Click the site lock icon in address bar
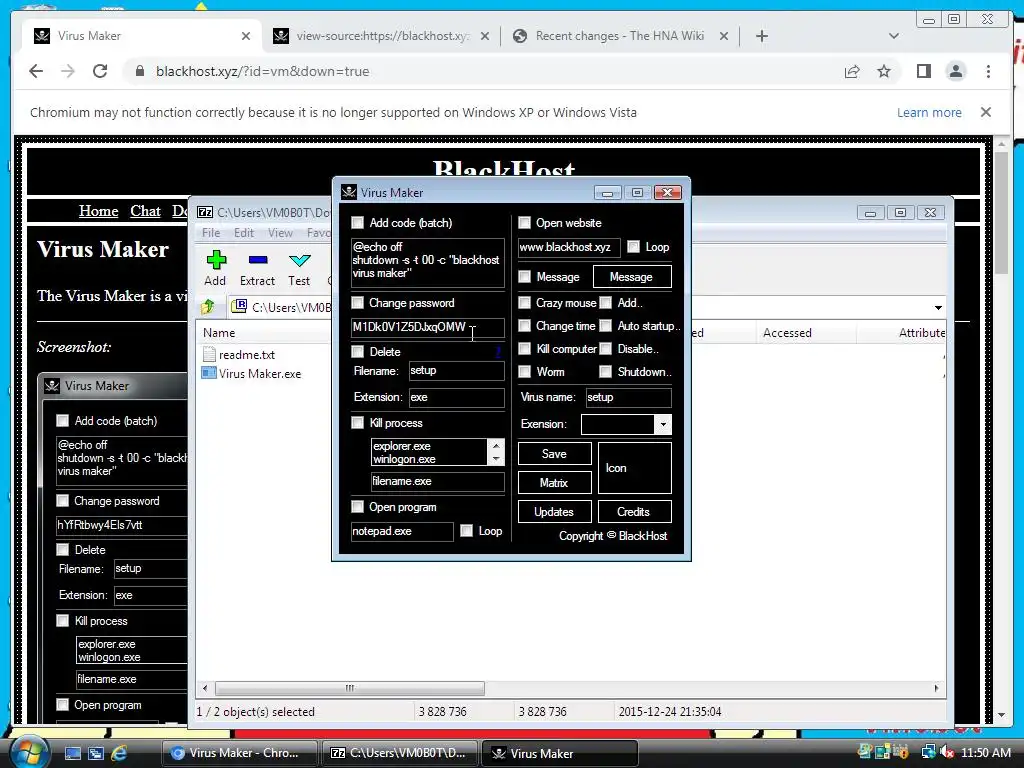The height and width of the screenshot is (768, 1024). tap(139, 71)
